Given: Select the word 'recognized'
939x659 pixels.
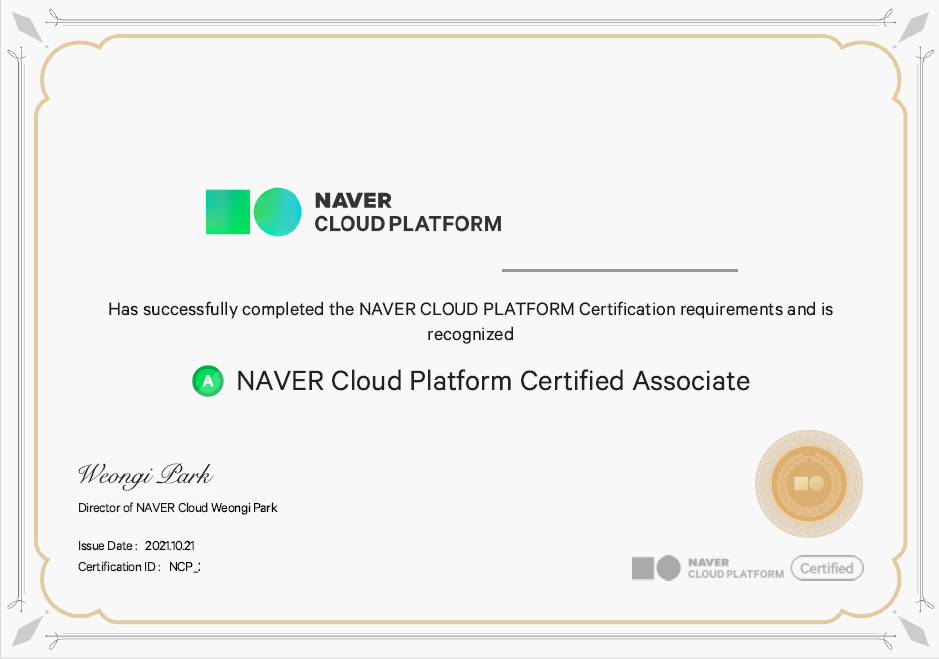Looking at the screenshot, I should coord(470,334).
